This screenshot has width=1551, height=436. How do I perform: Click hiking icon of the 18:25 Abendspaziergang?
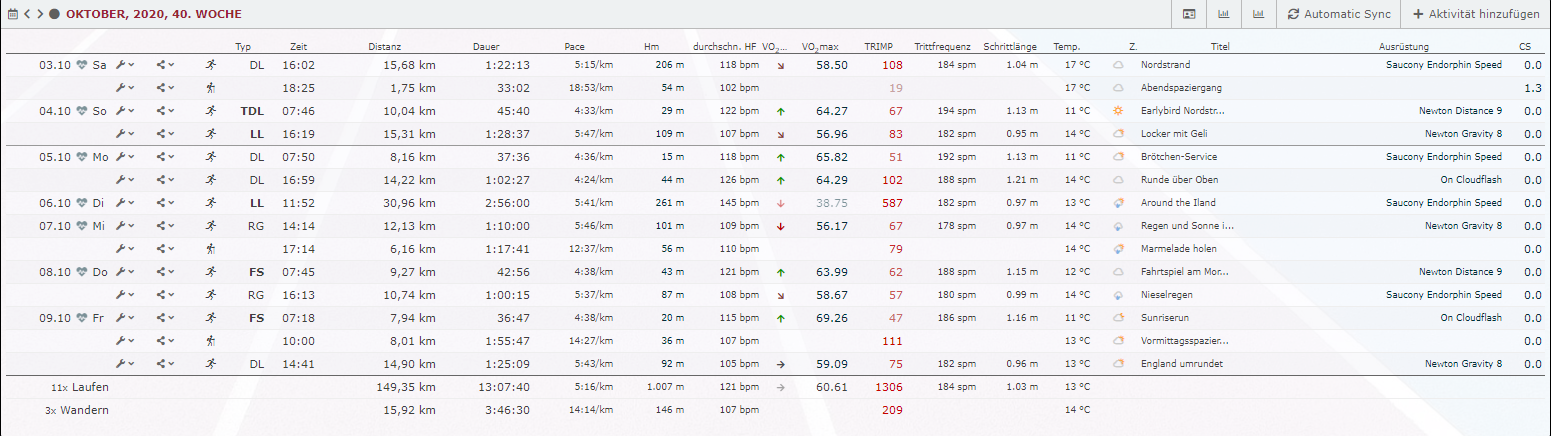[x=210, y=88]
